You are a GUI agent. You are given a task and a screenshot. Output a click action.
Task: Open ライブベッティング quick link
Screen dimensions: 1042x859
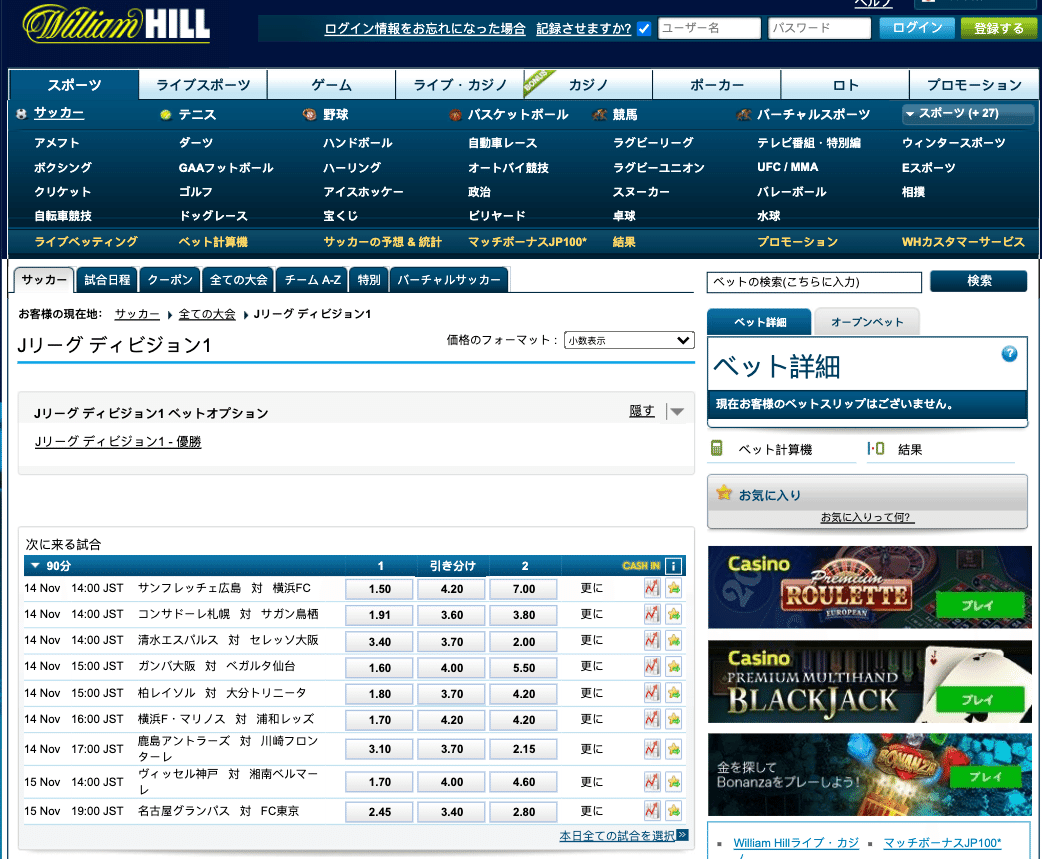tap(86, 242)
